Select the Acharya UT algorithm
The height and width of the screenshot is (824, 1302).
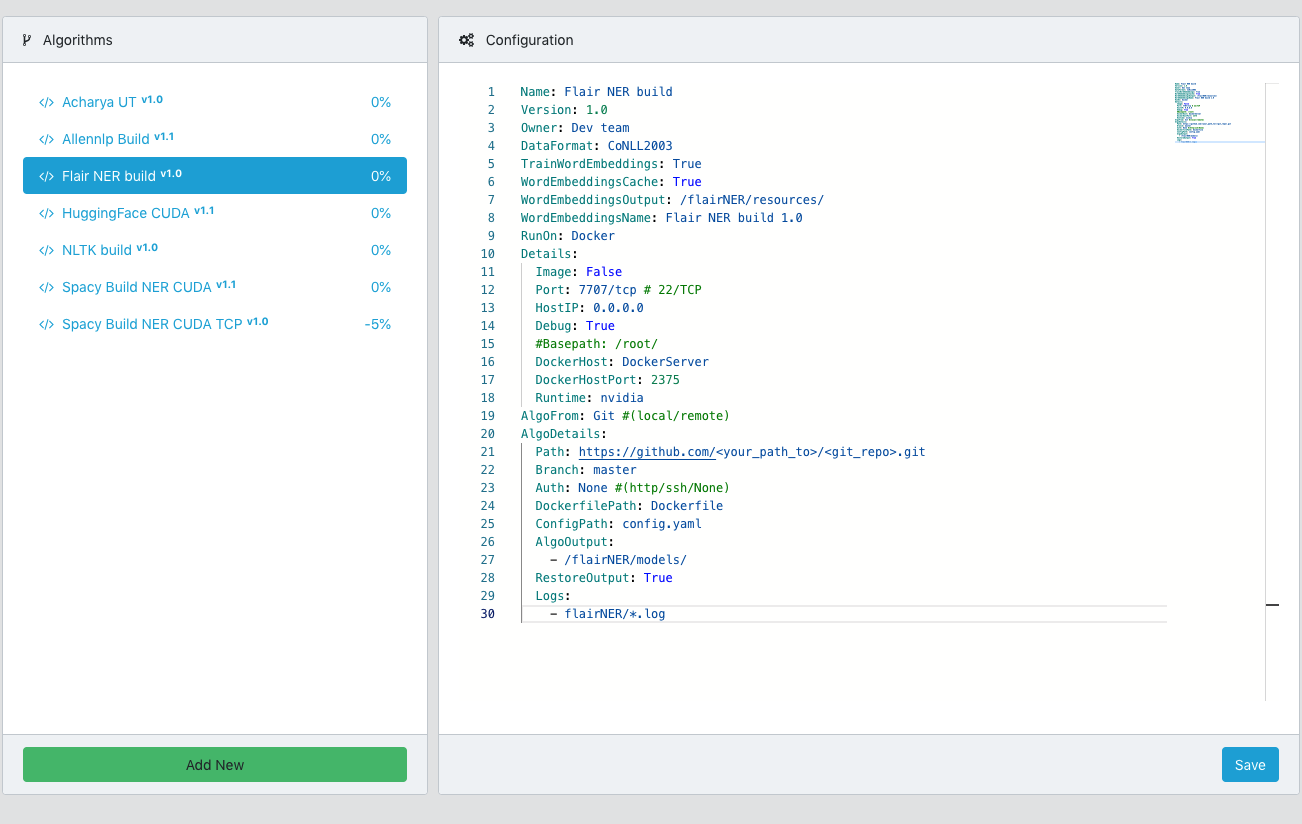(x=99, y=102)
